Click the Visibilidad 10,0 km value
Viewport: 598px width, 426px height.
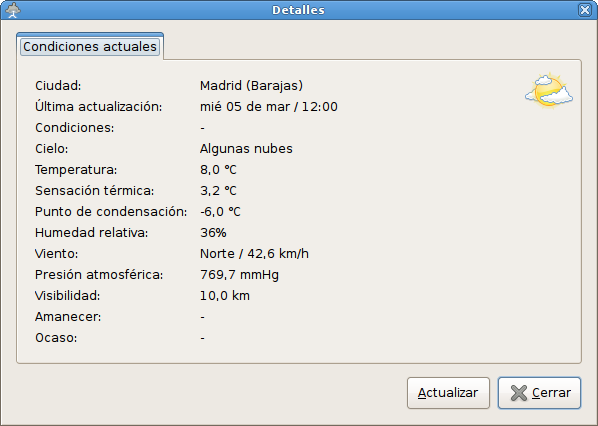225,296
